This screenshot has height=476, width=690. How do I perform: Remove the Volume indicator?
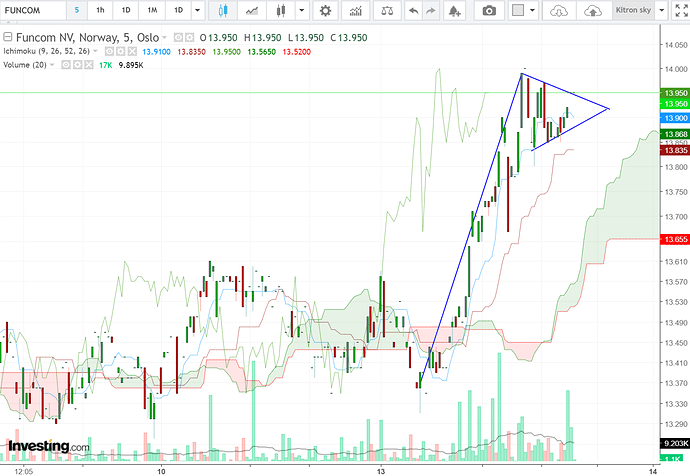(x=89, y=65)
